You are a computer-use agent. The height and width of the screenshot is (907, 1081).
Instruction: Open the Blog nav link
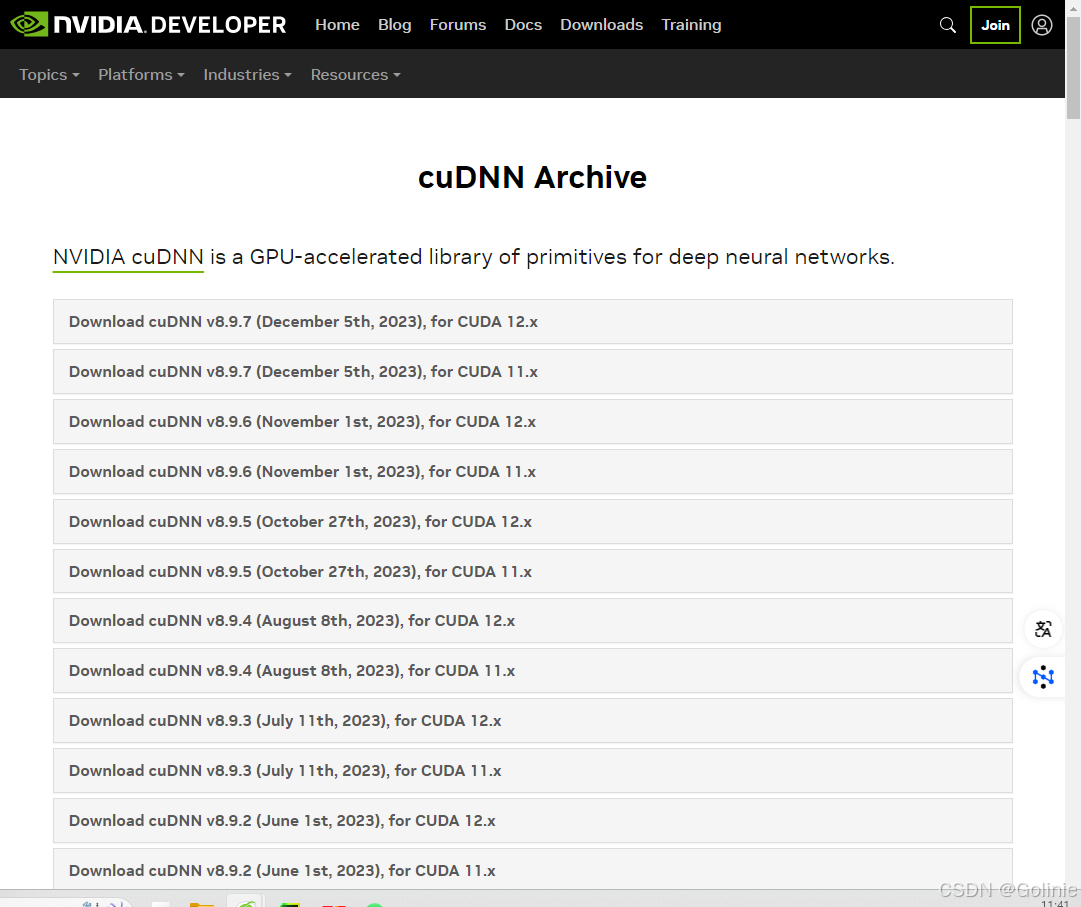394,25
